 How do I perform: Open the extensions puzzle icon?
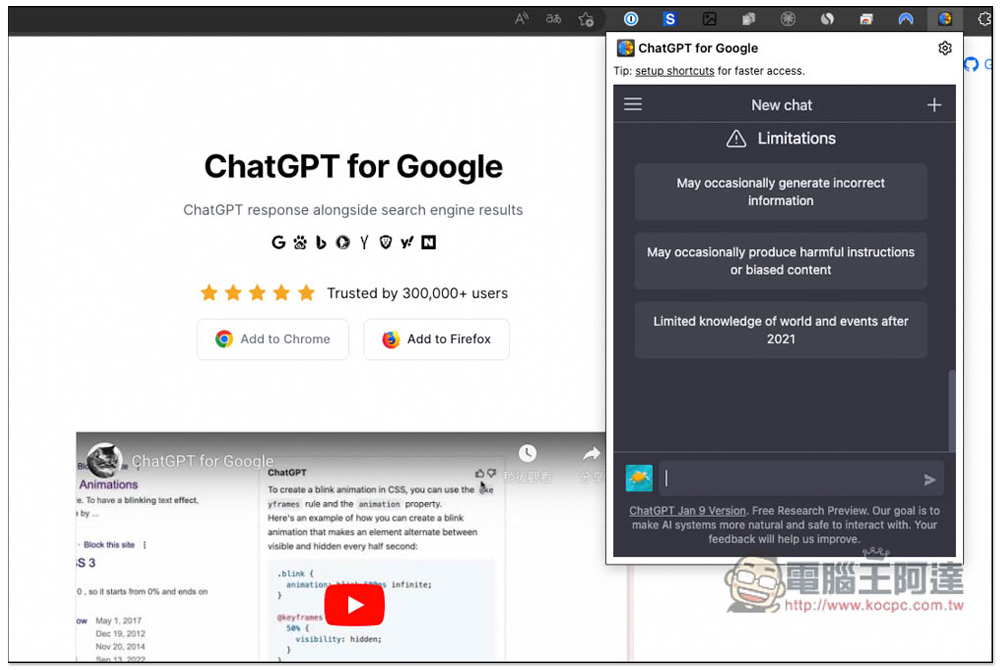tap(985, 19)
